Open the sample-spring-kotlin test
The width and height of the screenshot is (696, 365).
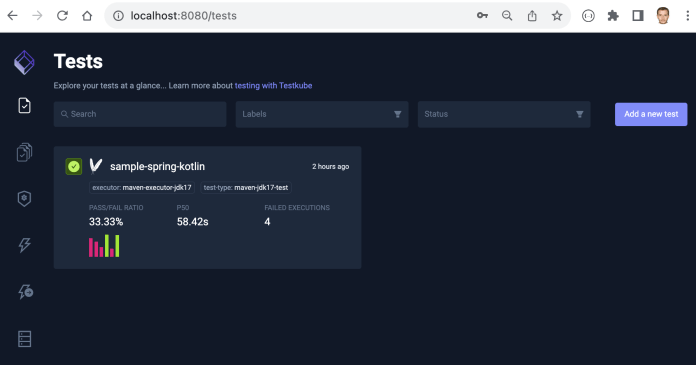158,167
